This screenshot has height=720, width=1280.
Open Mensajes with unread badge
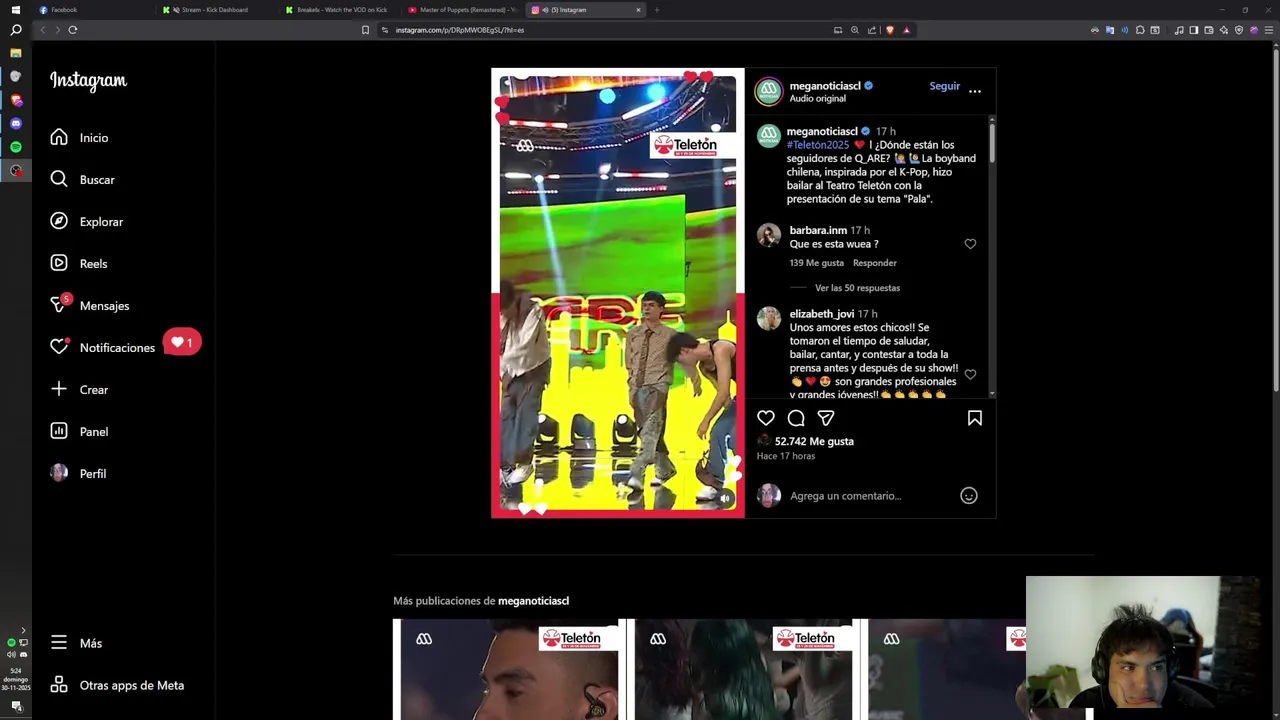(x=90, y=306)
